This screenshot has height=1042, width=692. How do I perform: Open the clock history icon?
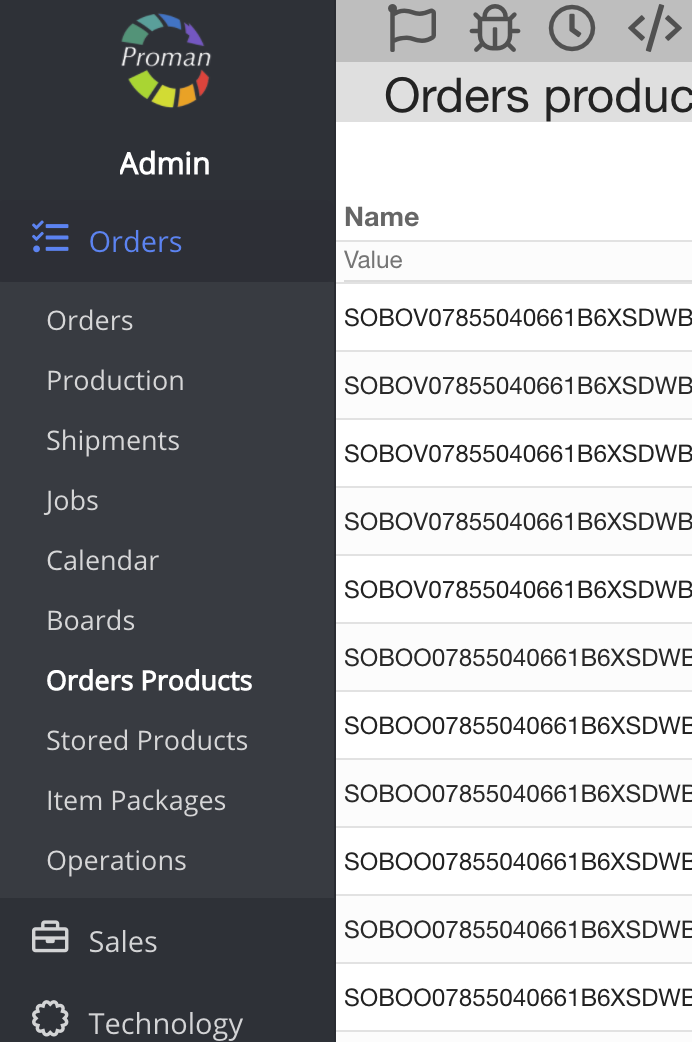point(572,28)
